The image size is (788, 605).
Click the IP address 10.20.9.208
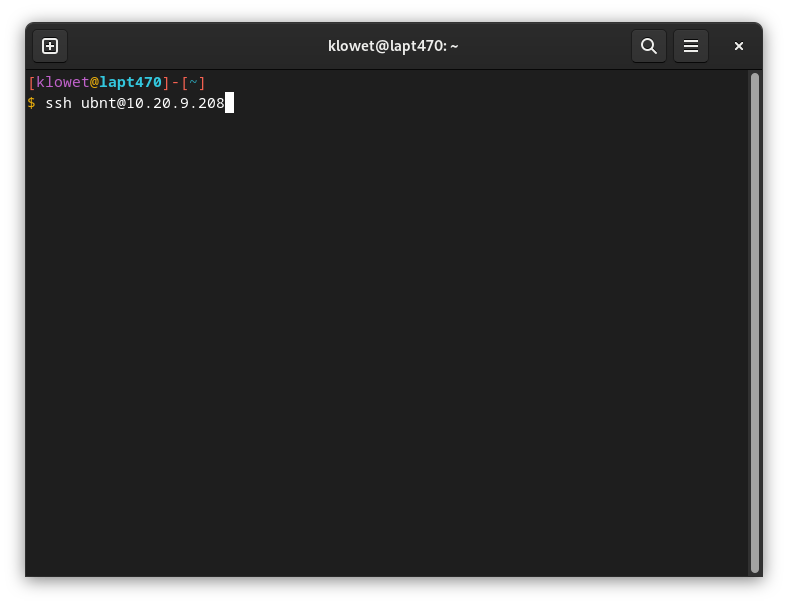tap(175, 103)
